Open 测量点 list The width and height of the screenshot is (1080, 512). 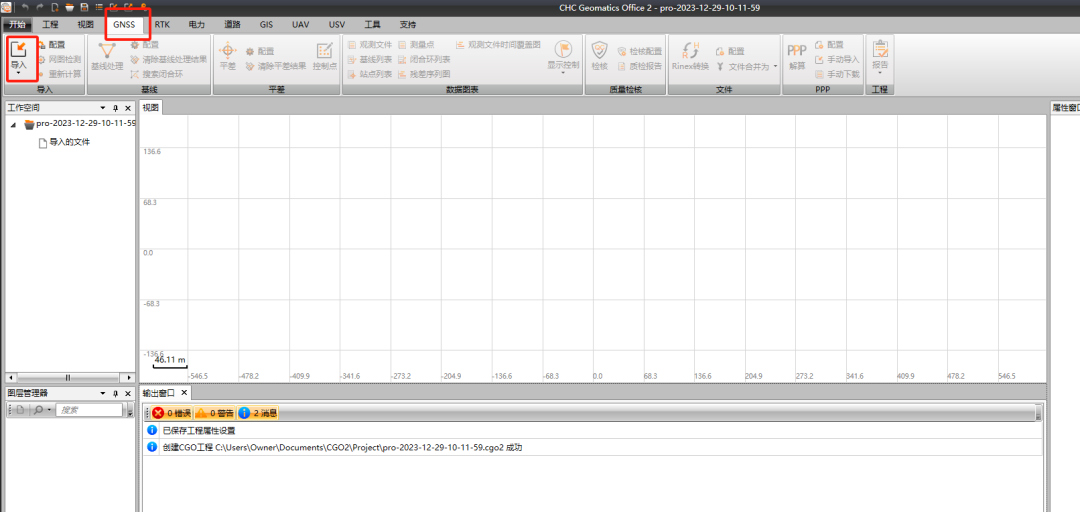pos(416,45)
